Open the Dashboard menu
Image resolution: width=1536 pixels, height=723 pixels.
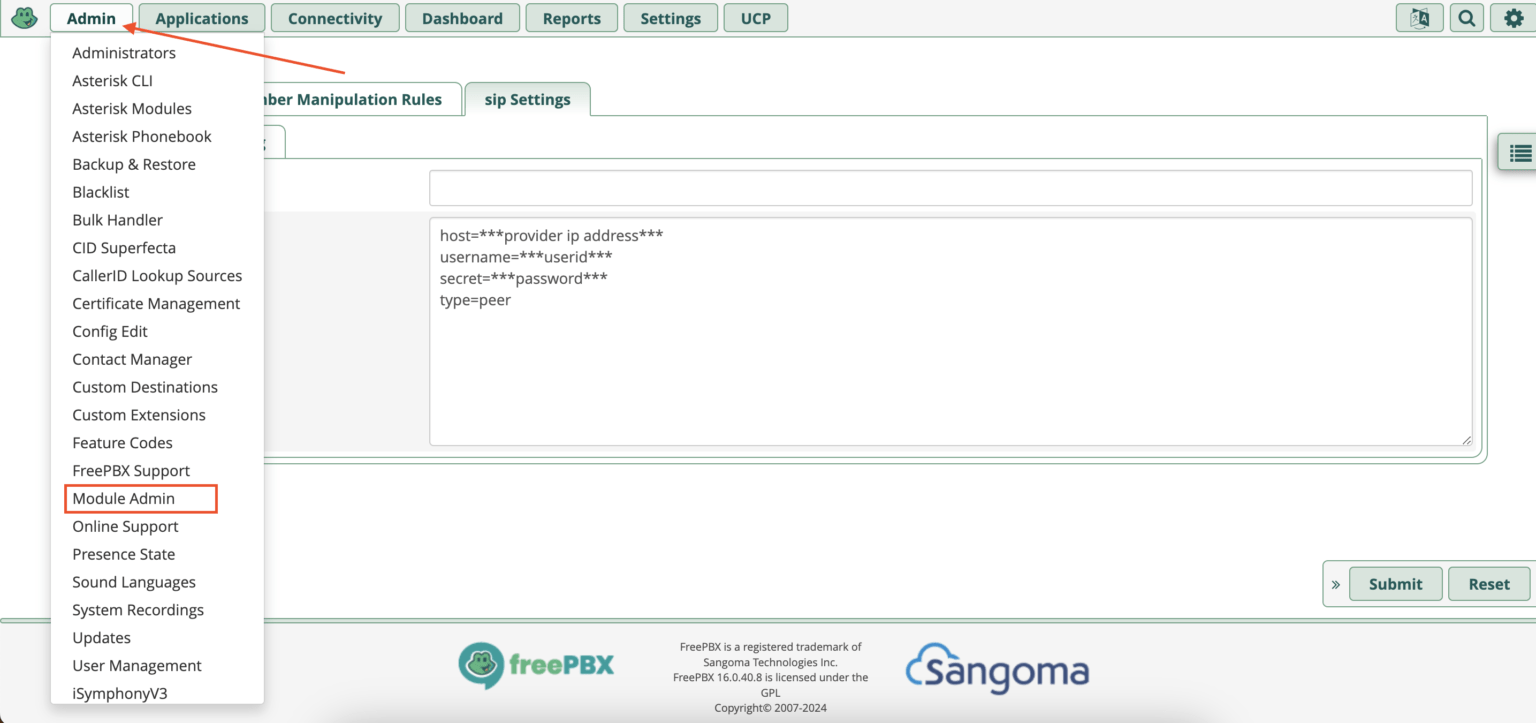[x=462, y=18]
